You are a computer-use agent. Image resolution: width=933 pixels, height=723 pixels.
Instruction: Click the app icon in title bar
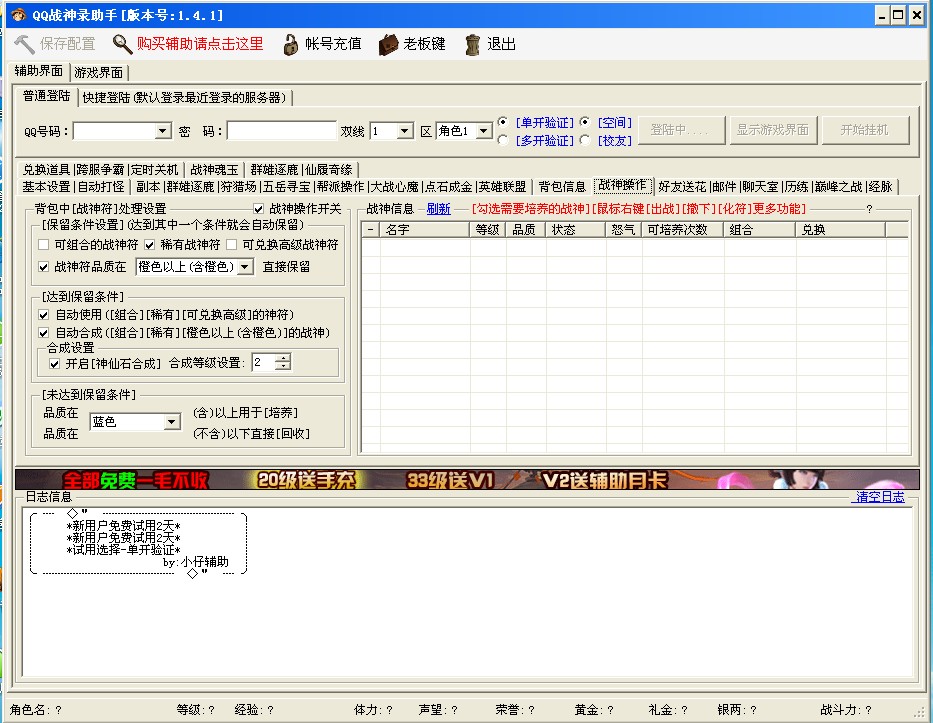click(18, 14)
